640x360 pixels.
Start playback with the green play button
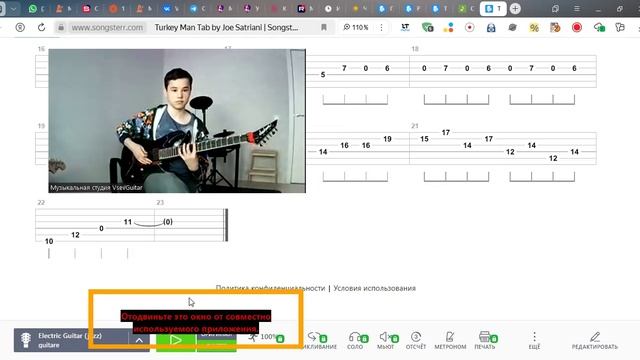coord(176,340)
